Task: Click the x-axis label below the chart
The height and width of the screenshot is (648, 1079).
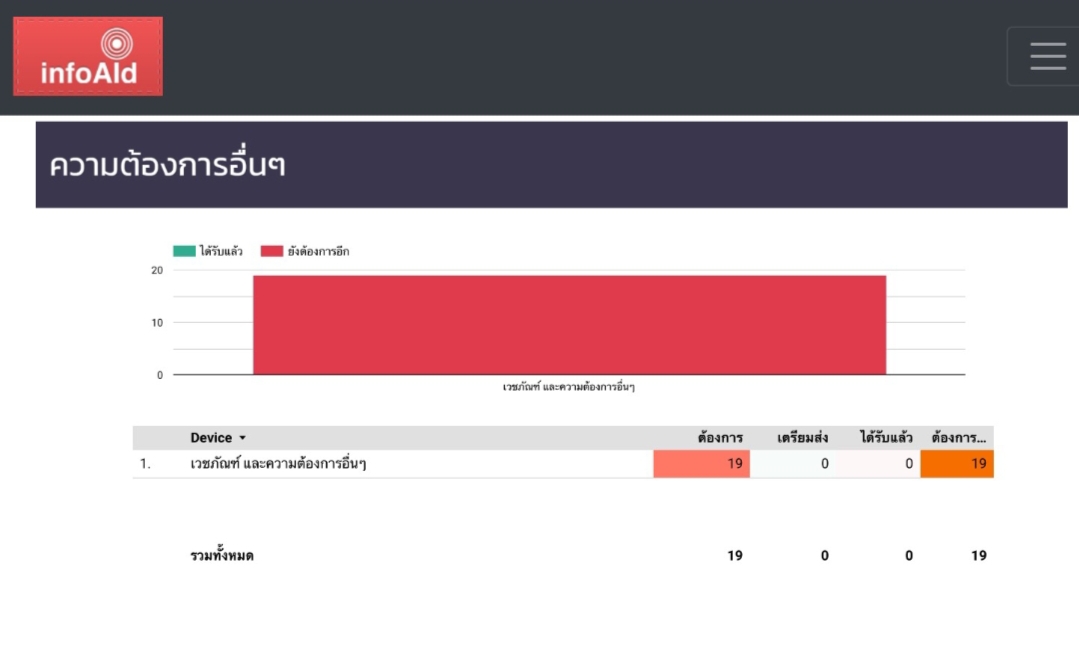Action: pos(568,386)
